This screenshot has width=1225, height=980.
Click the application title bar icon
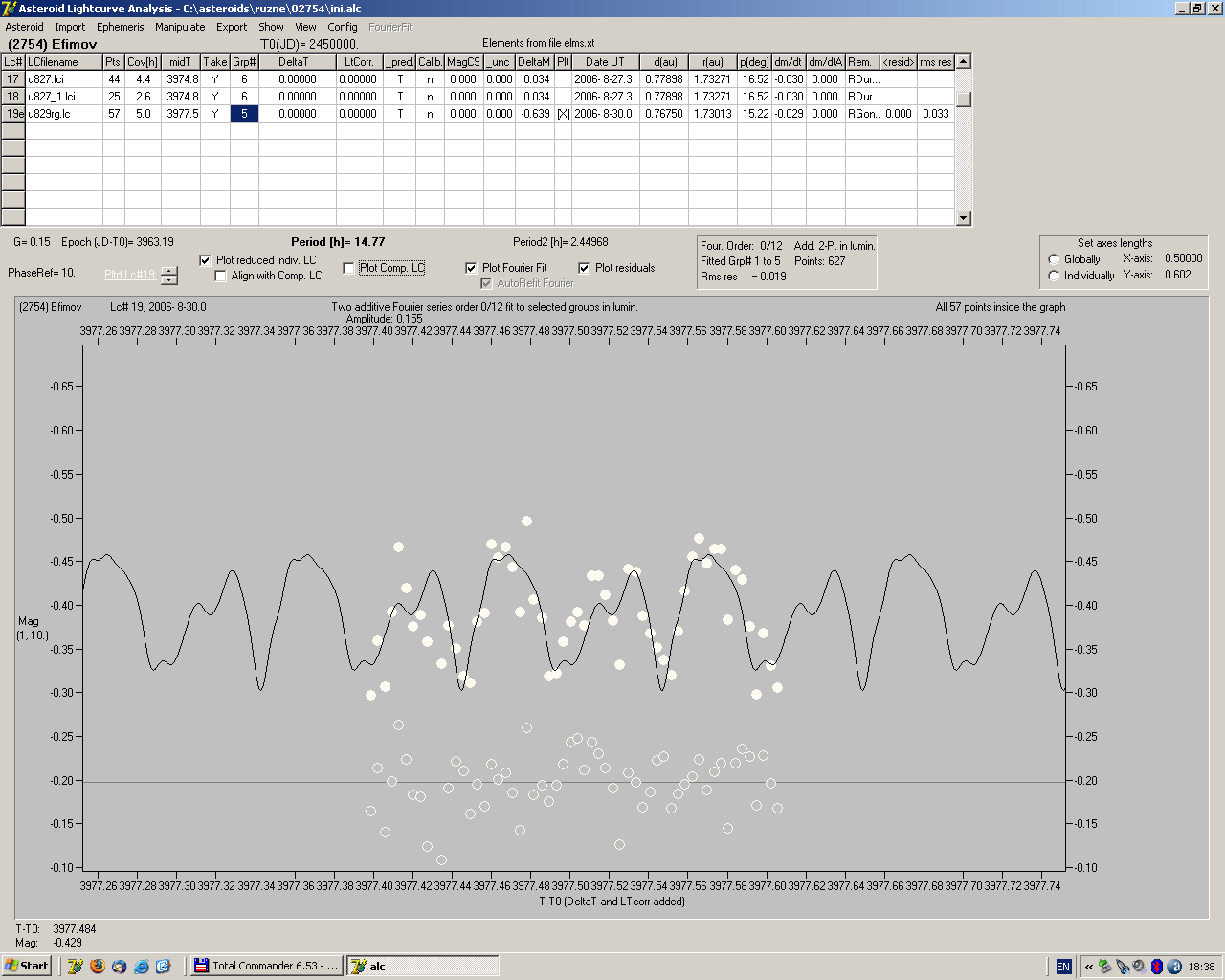point(9,9)
